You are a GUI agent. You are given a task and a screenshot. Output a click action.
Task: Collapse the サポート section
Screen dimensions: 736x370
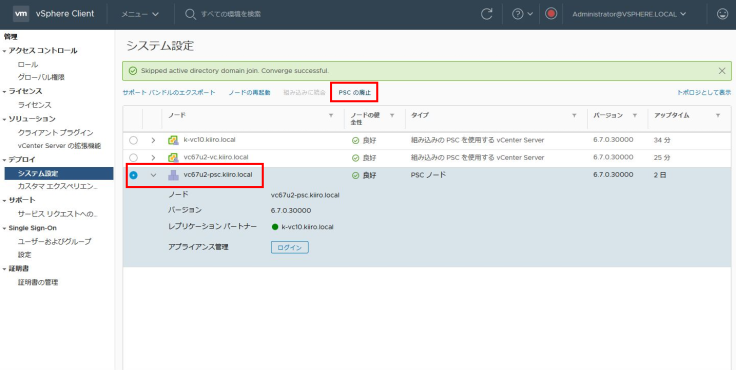point(4,200)
